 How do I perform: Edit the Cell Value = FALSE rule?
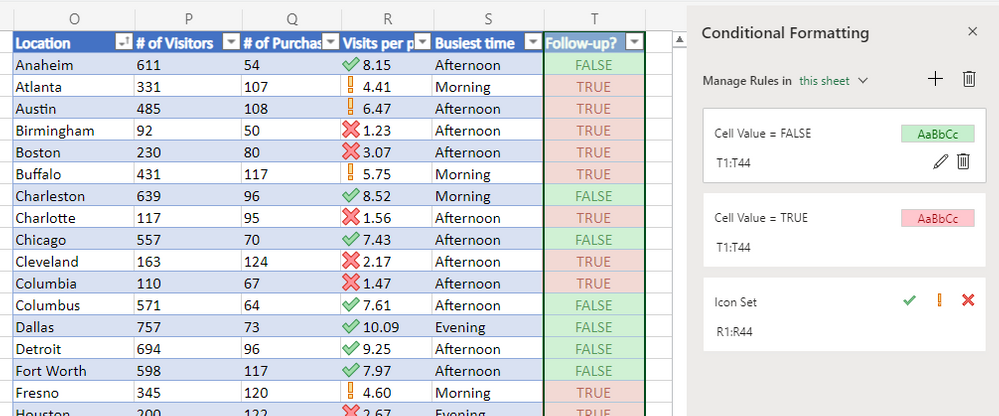click(939, 161)
